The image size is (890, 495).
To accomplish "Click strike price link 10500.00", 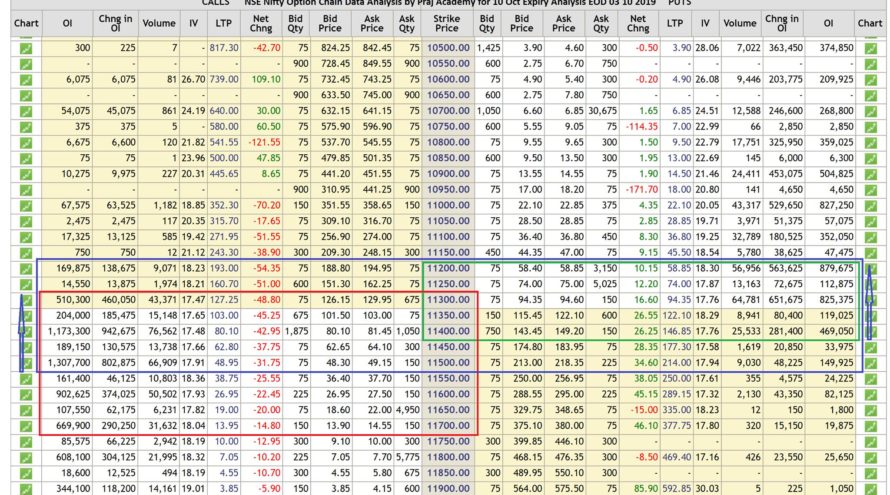I will pyautogui.click(x=448, y=48).
